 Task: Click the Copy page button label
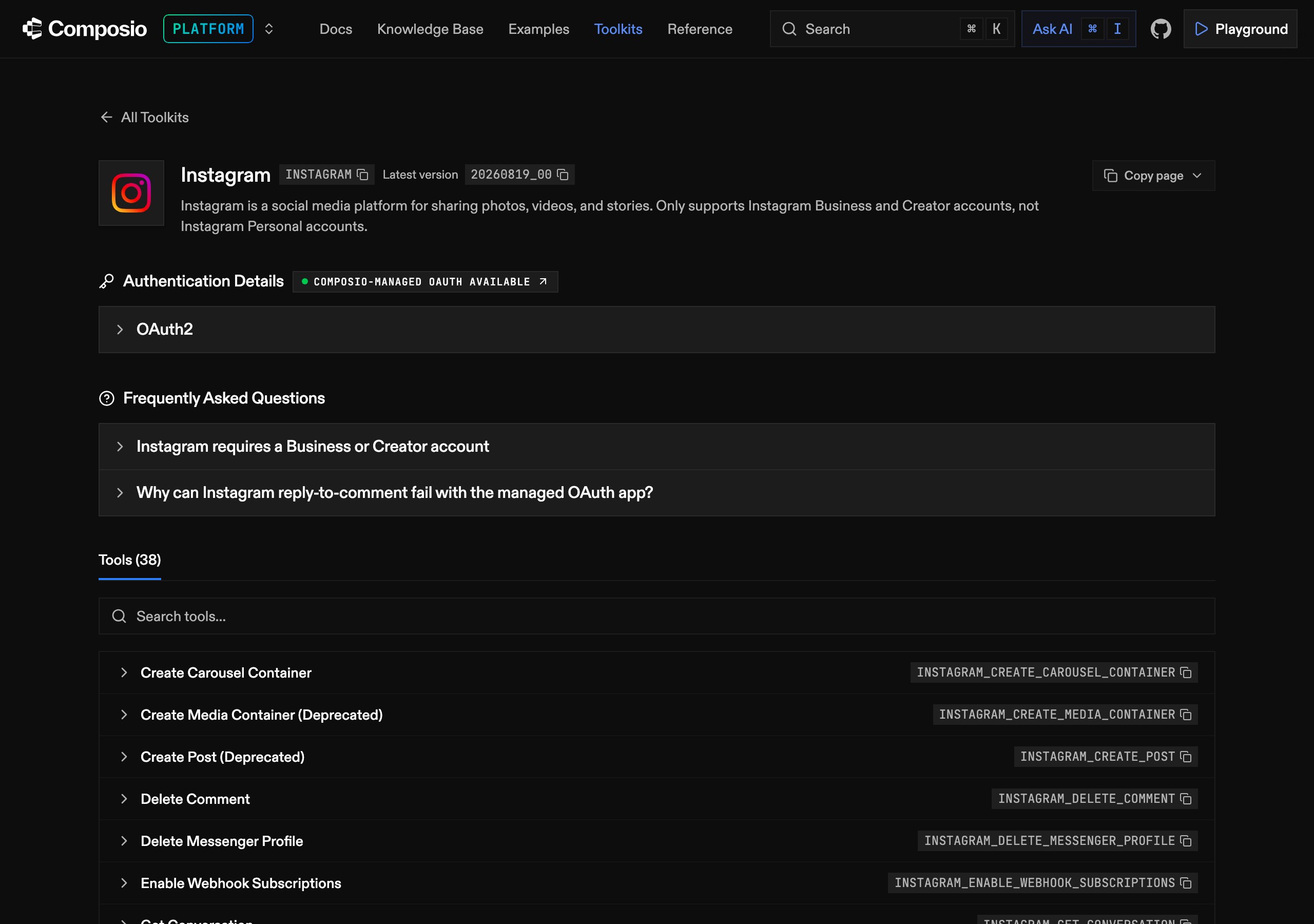[1153, 176]
